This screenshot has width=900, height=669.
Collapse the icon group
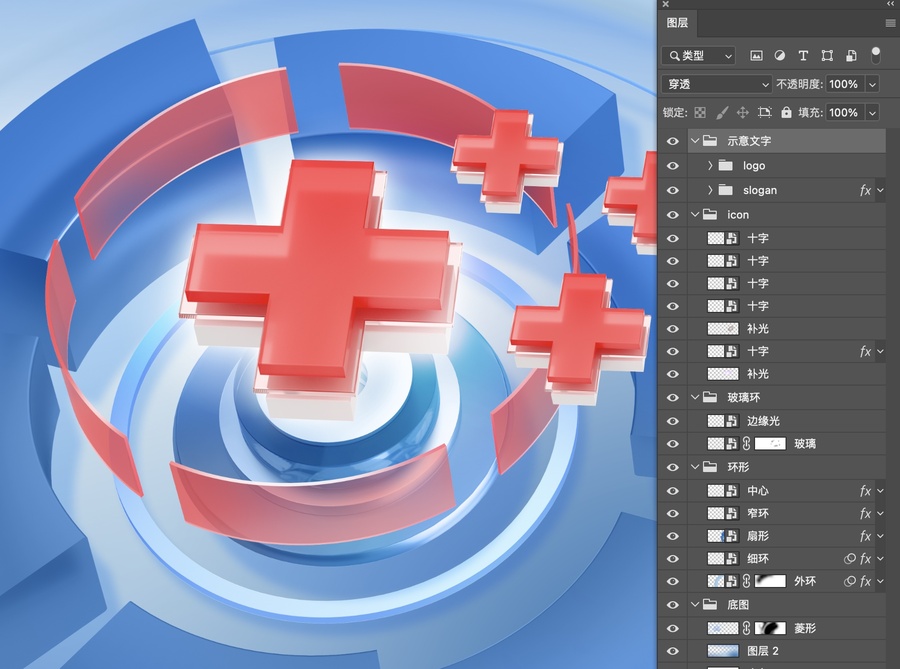[x=695, y=214]
